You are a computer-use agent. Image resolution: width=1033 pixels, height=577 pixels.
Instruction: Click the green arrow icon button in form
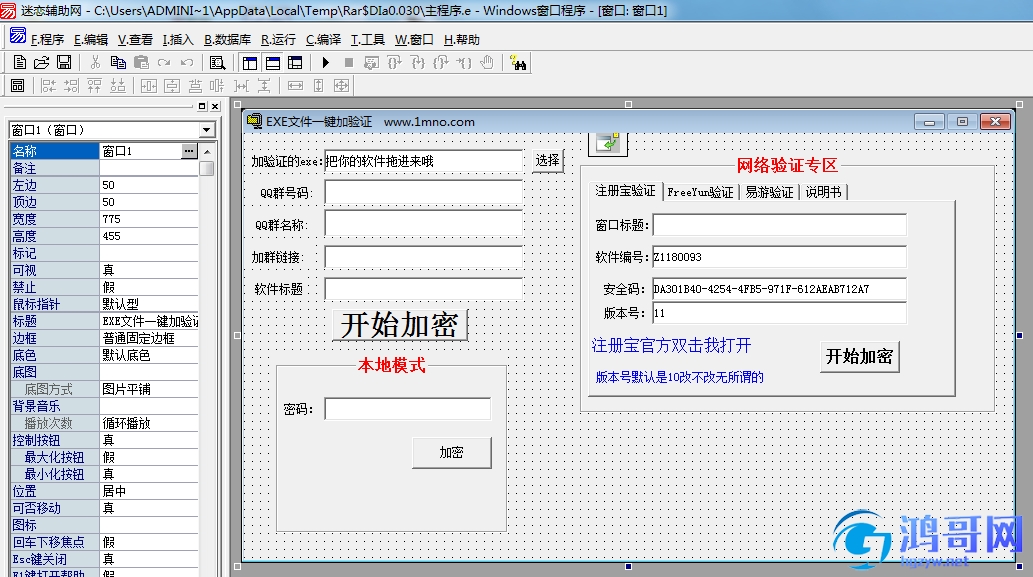[607, 144]
